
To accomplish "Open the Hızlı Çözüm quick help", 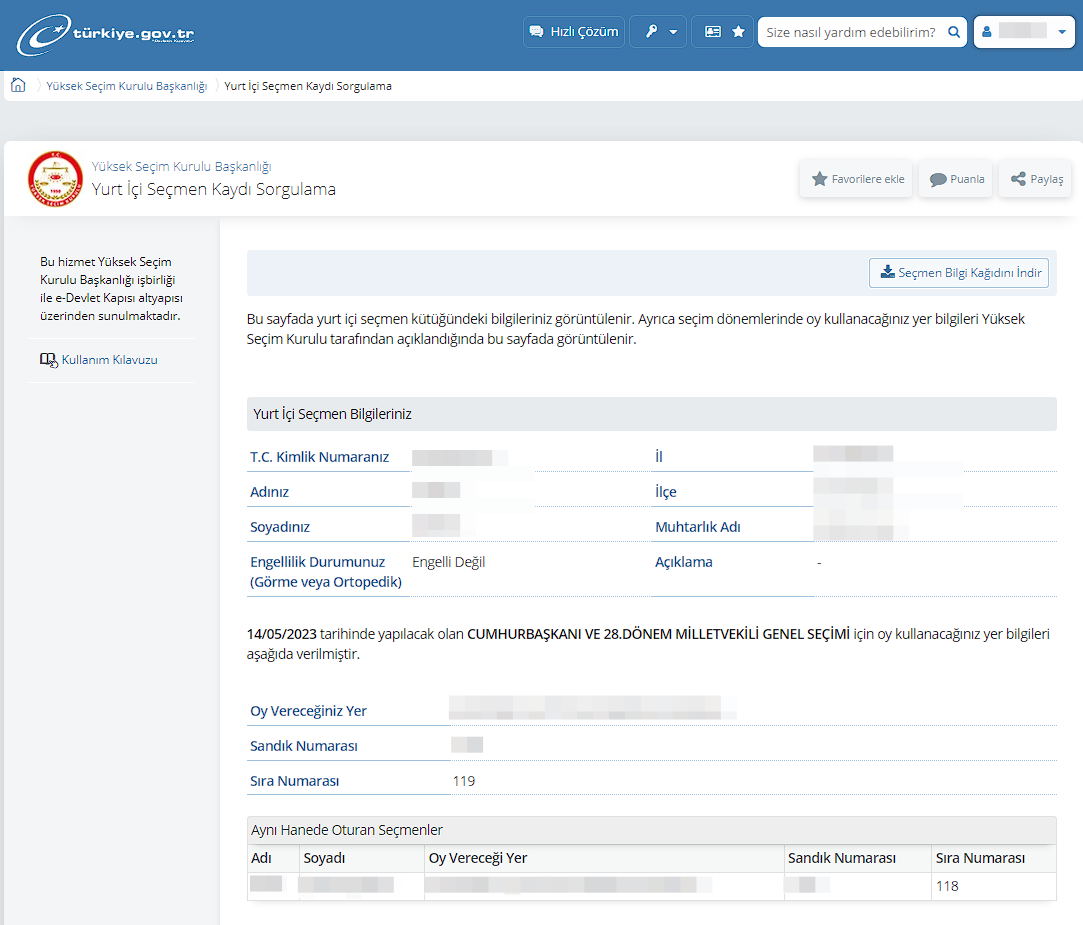I will (574, 32).
